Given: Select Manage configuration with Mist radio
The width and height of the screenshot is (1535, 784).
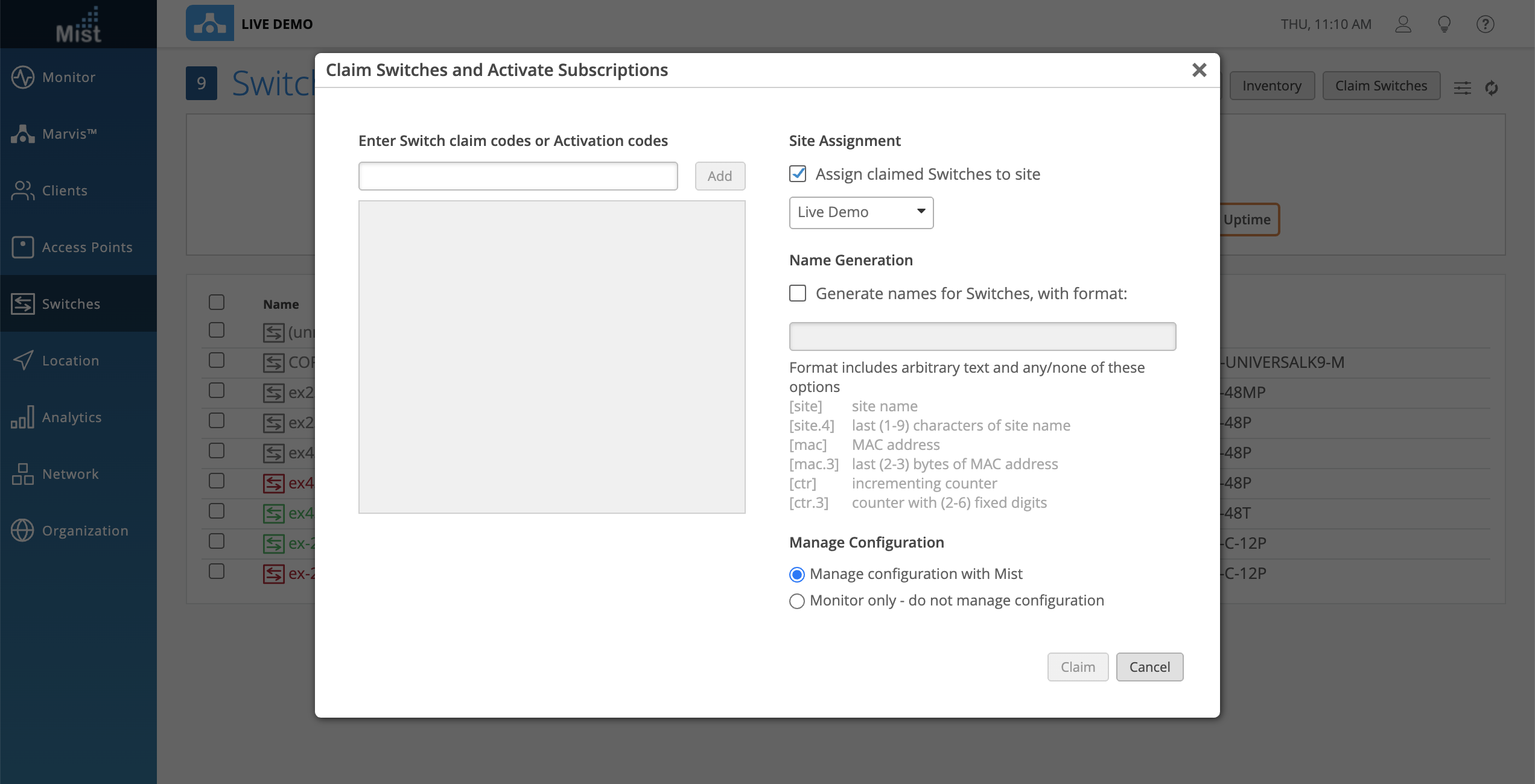Looking at the screenshot, I should pos(797,575).
